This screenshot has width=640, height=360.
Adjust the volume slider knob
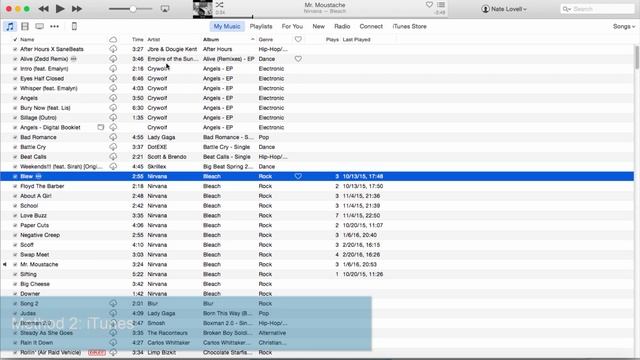click(133, 9)
